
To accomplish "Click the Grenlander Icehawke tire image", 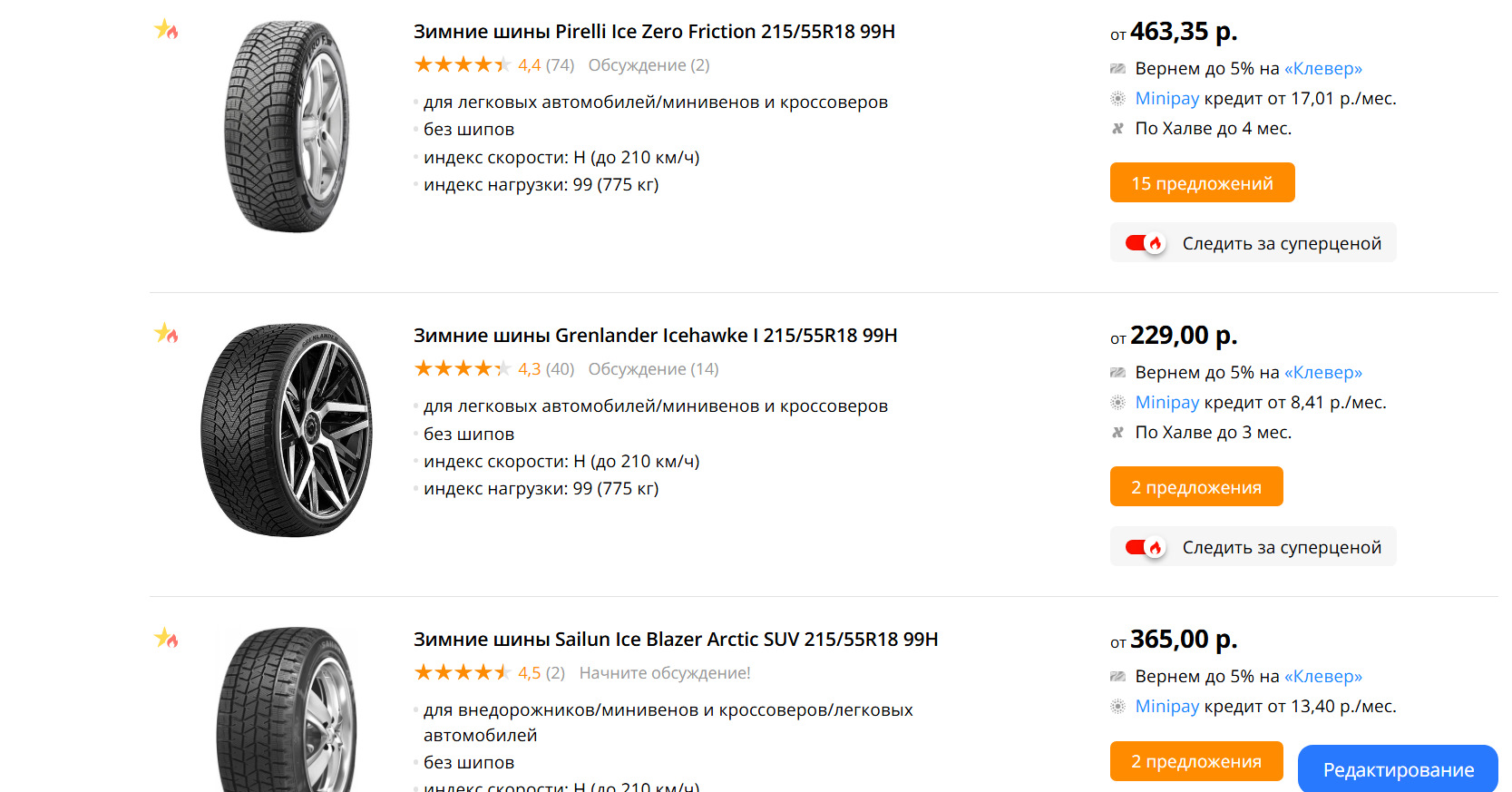I will point(286,430).
